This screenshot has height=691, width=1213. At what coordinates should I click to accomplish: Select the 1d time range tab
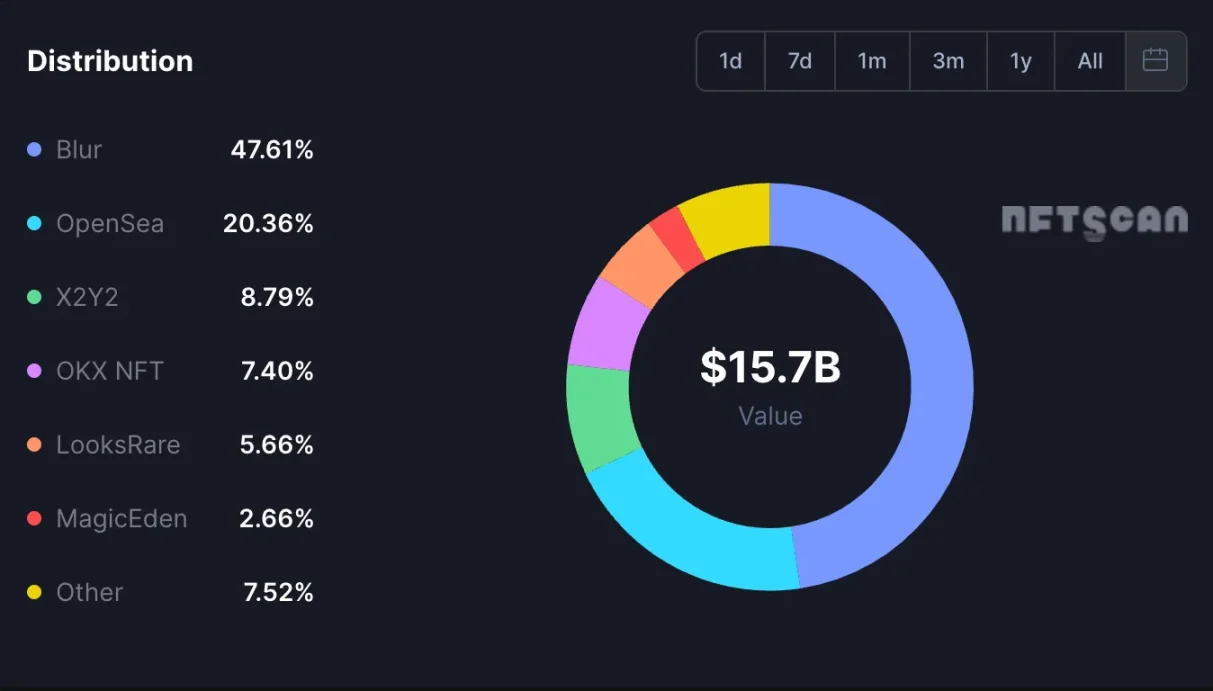pos(730,61)
